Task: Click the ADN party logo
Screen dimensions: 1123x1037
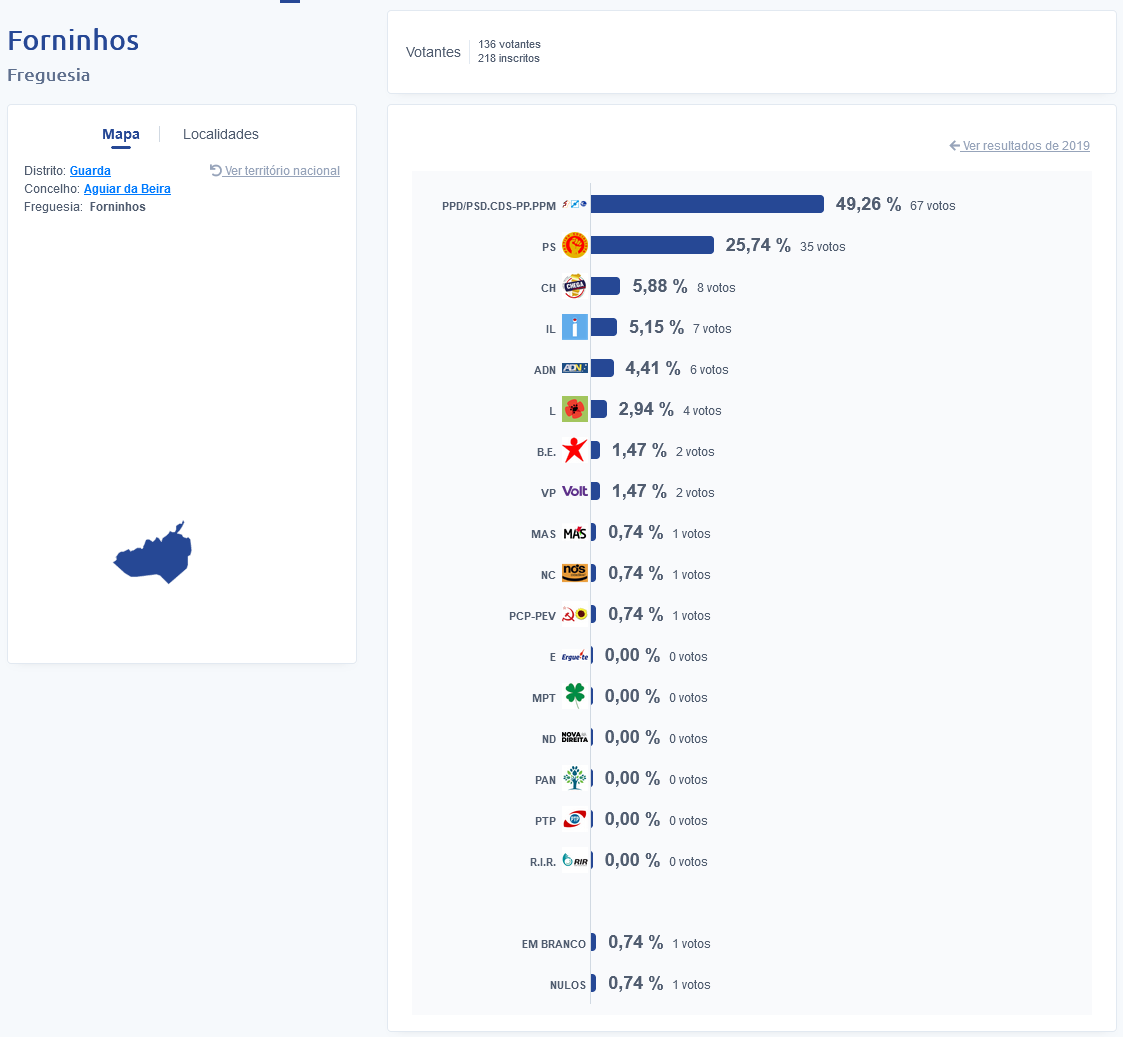Action: (574, 369)
